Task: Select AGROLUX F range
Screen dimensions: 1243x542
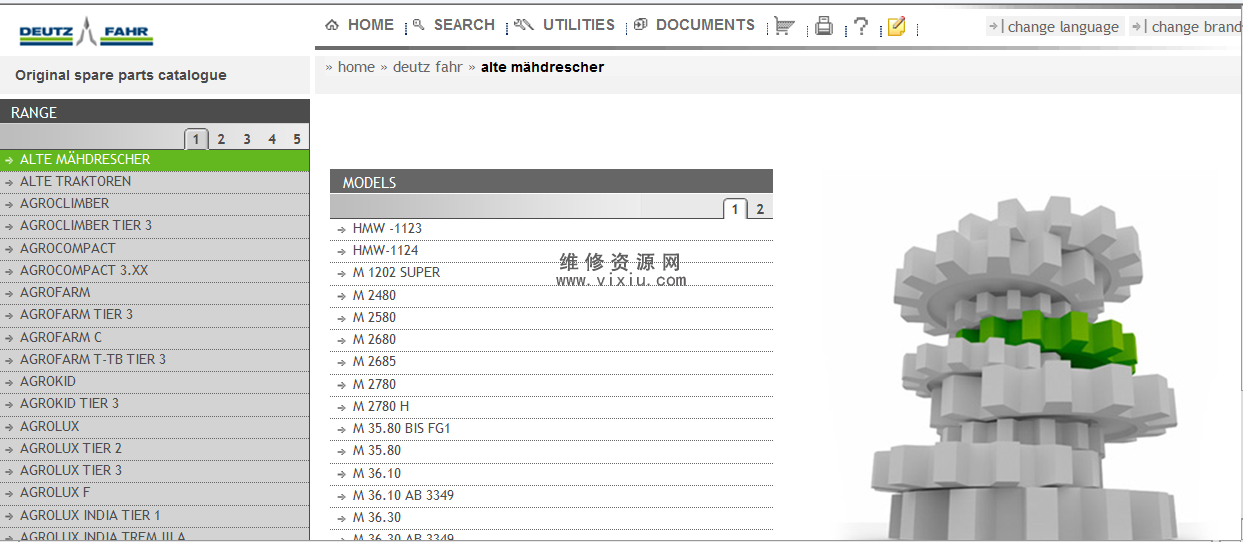Action: tap(155, 493)
